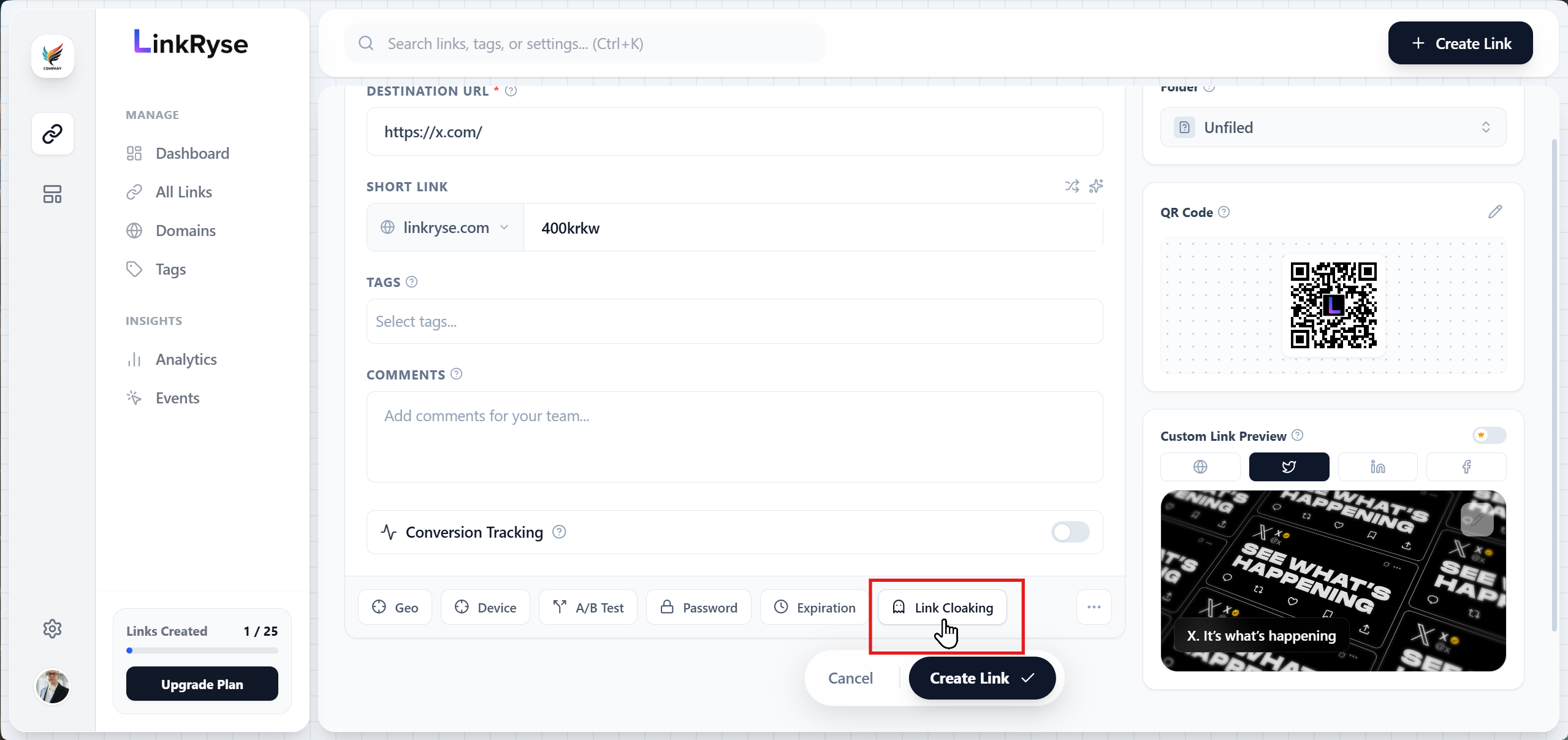Open the QR Code edit pencil
This screenshot has height=740, width=1568.
1495,212
